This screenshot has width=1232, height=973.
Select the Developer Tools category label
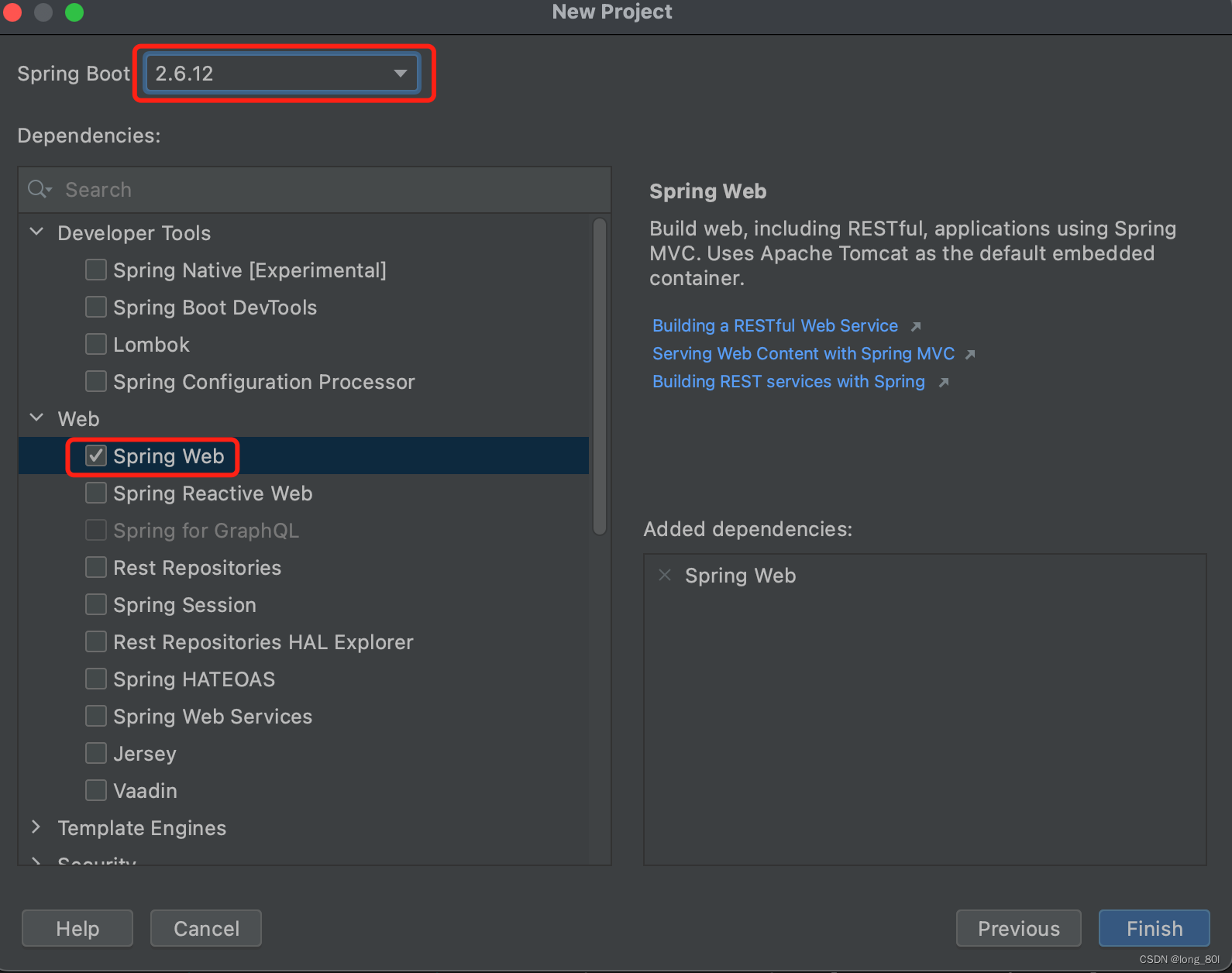pos(134,233)
